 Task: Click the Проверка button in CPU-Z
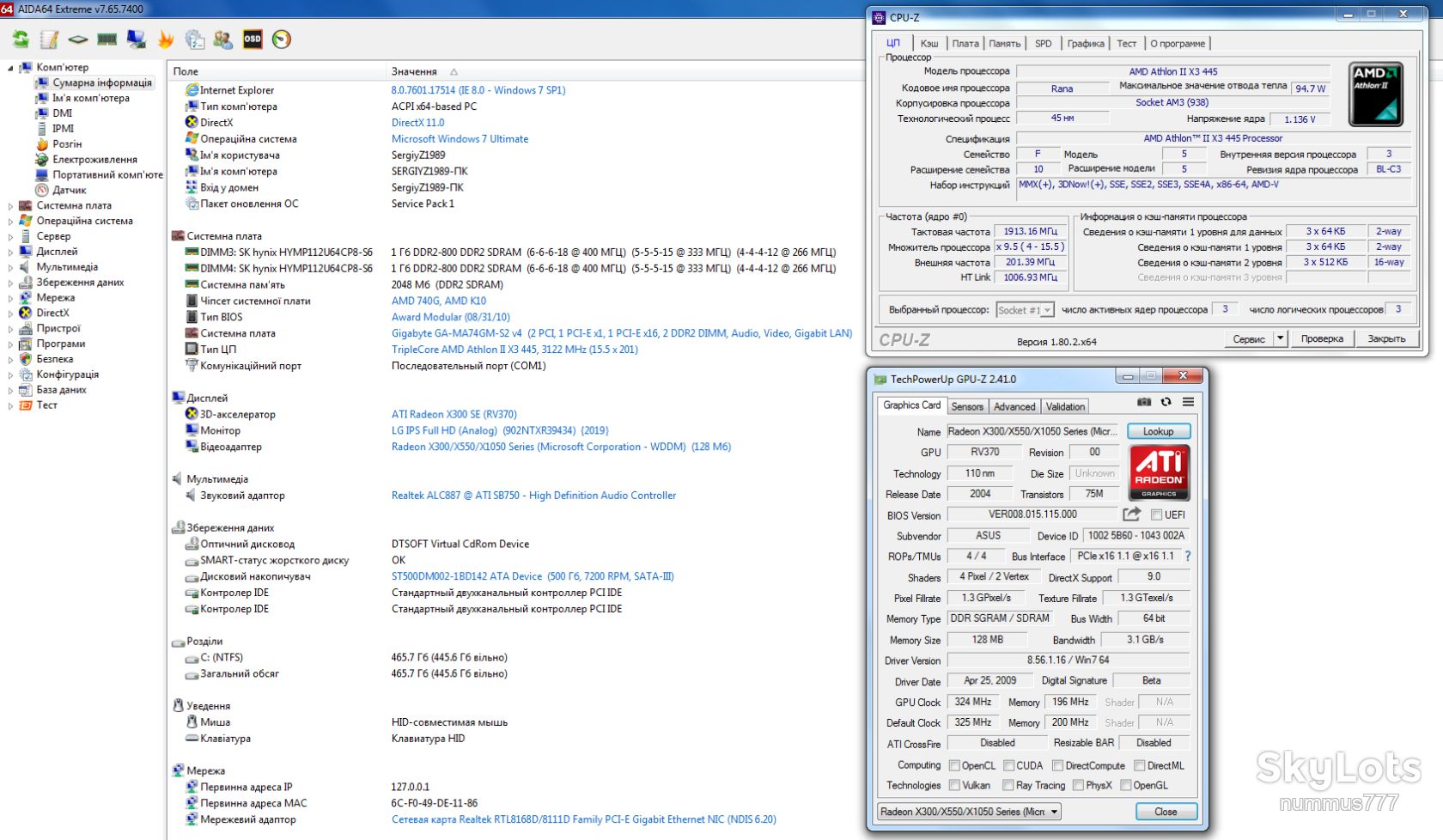click(1322, 338)
